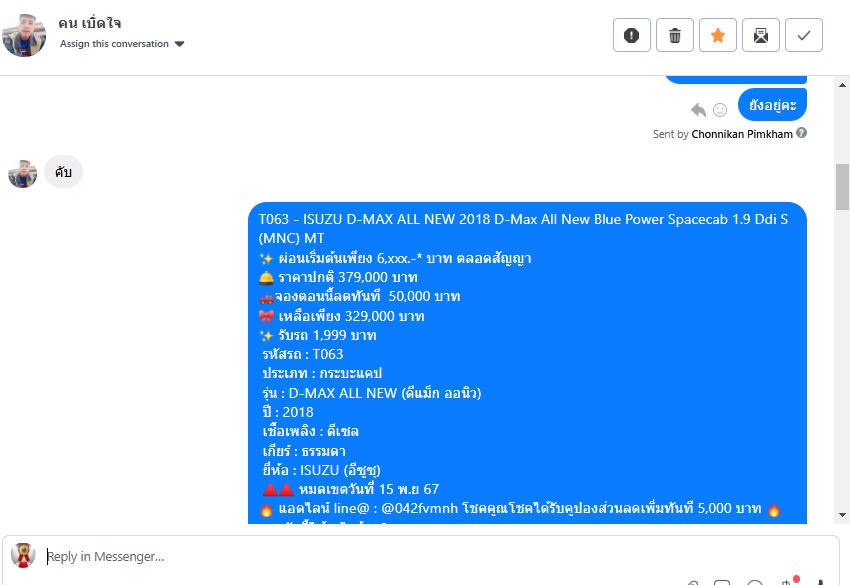The height and width of the screenshot is (585, 850).
Task: Click the line เกียร์ : ธรรมดา
Action: [x=304, y=451]
